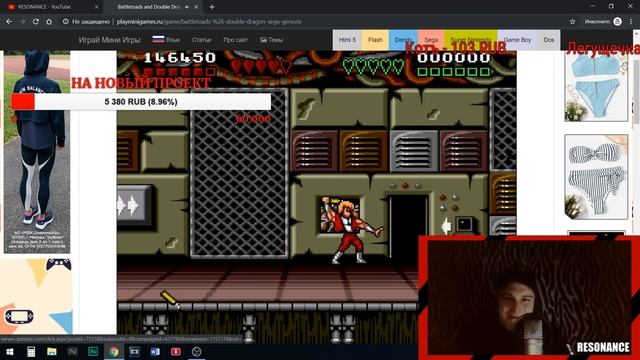Open the Incognito profile icon
The image size is (640, 360).
[618, 22]
